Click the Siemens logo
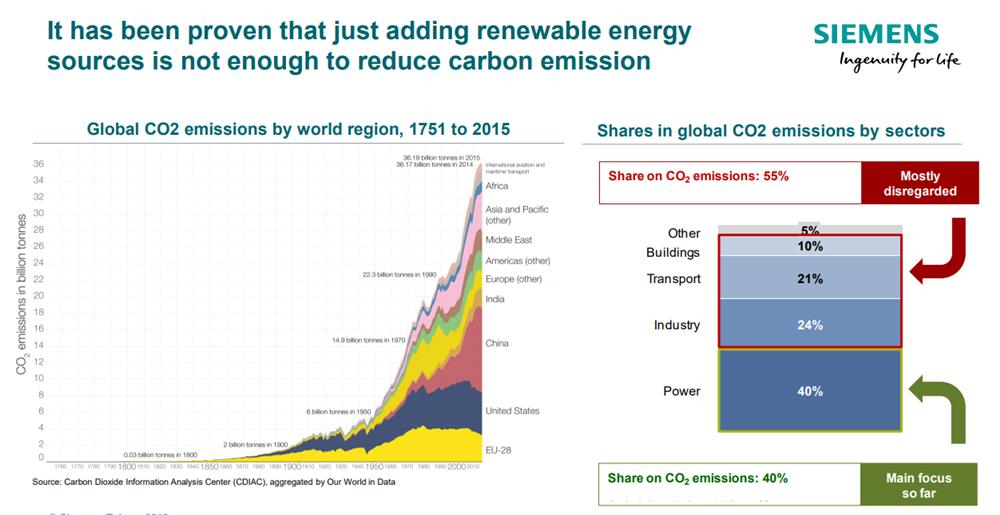This screenshot has width=1000, height=515. tap(876, 36)
